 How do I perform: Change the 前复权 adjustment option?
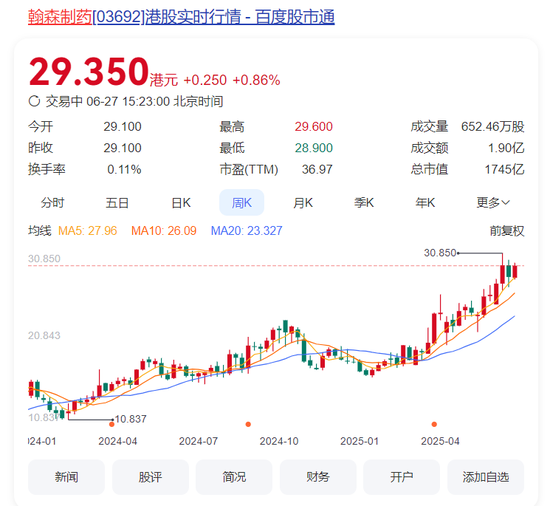tap(507, 231)
